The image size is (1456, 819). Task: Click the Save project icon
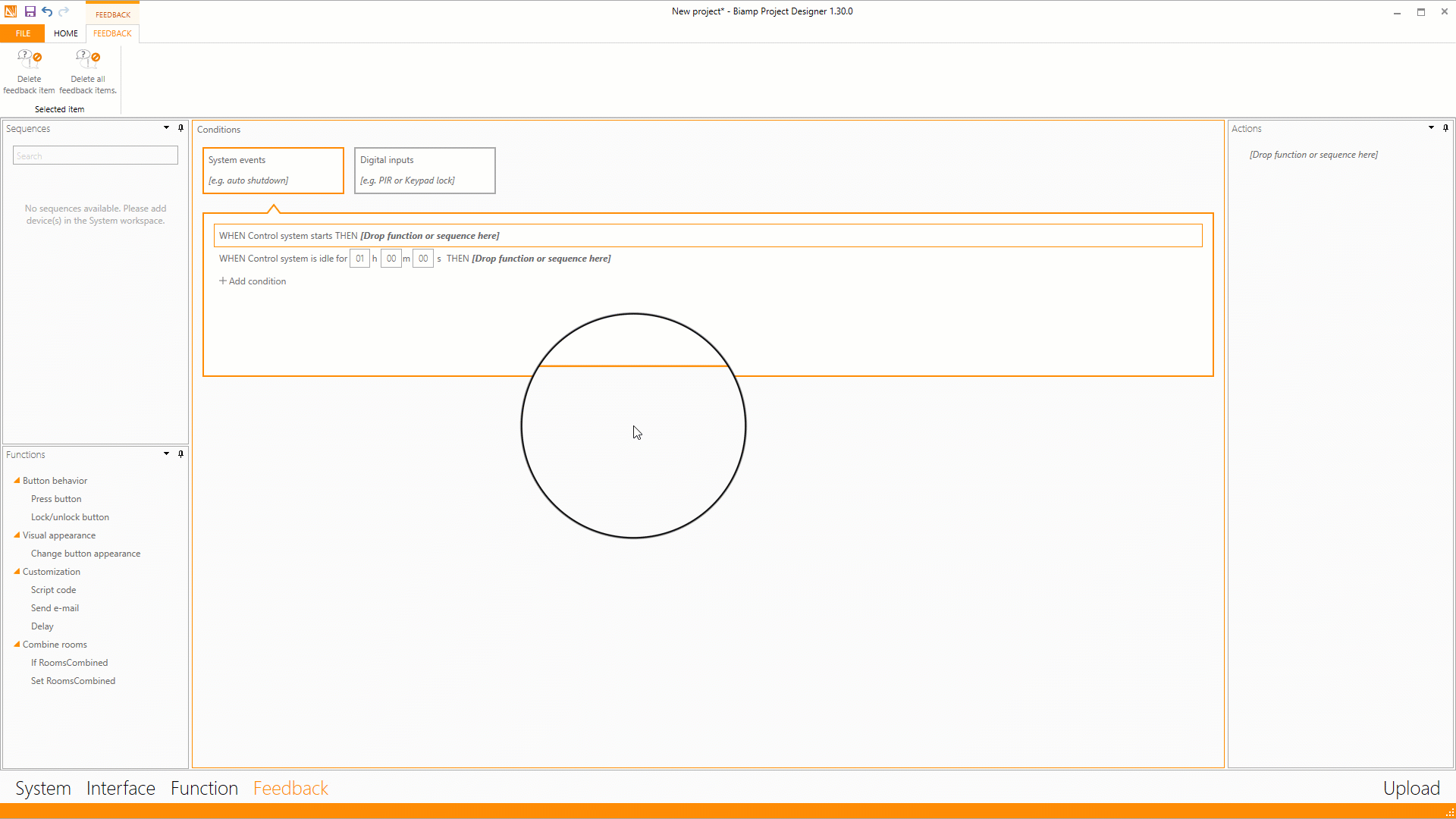[x=30, y=11]
